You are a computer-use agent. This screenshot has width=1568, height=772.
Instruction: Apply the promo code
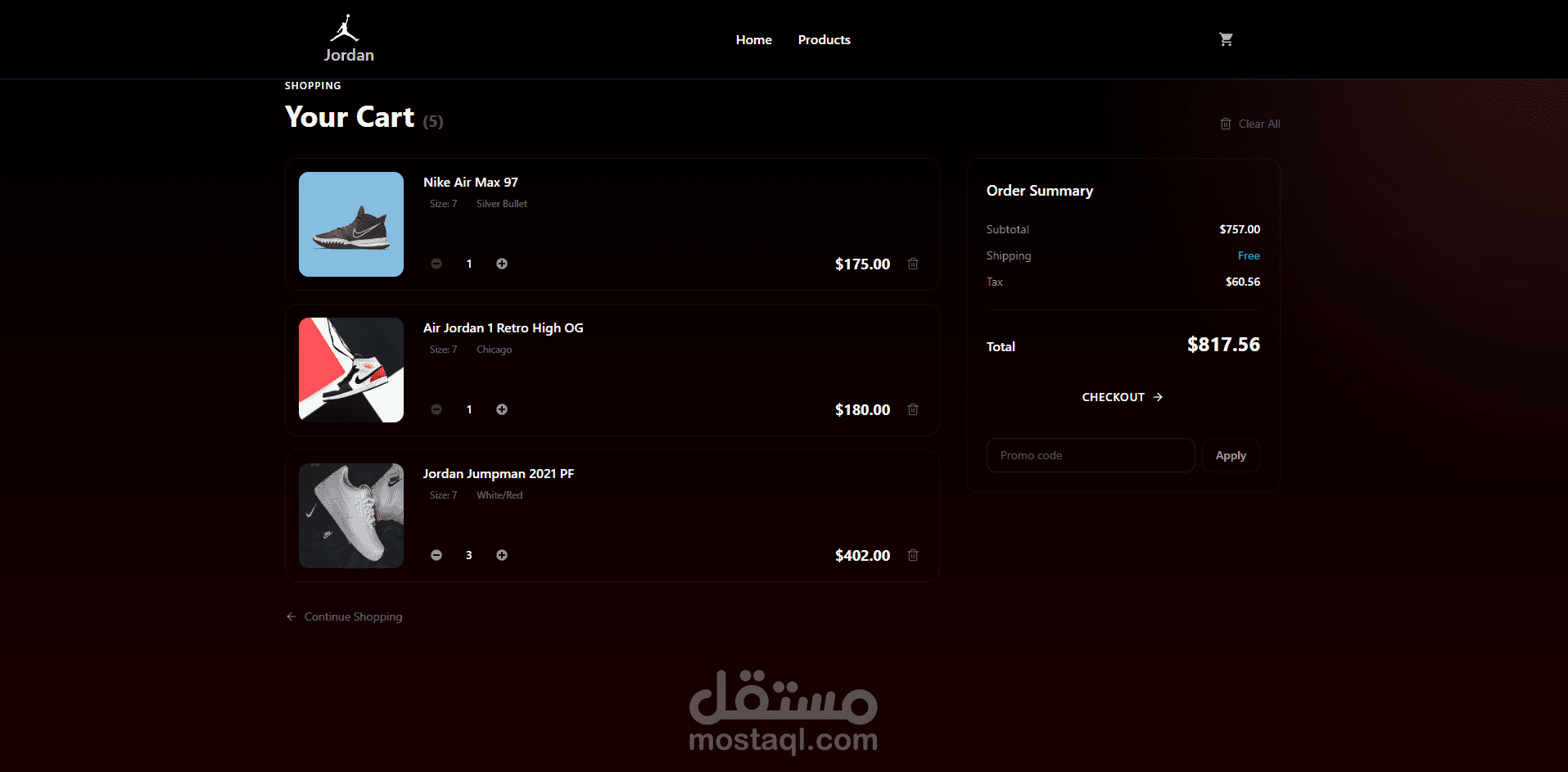point(1231,455)
